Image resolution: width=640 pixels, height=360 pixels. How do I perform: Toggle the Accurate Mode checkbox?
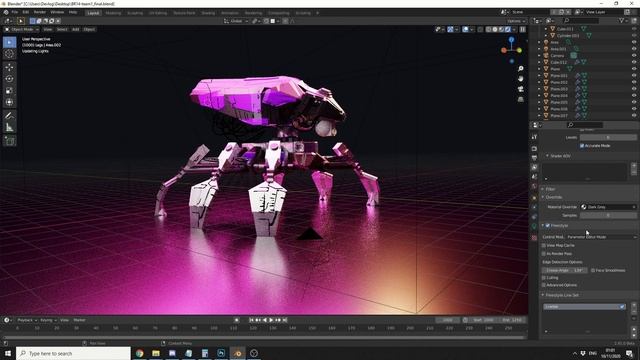pyautogui.click(x=582, y=146)
